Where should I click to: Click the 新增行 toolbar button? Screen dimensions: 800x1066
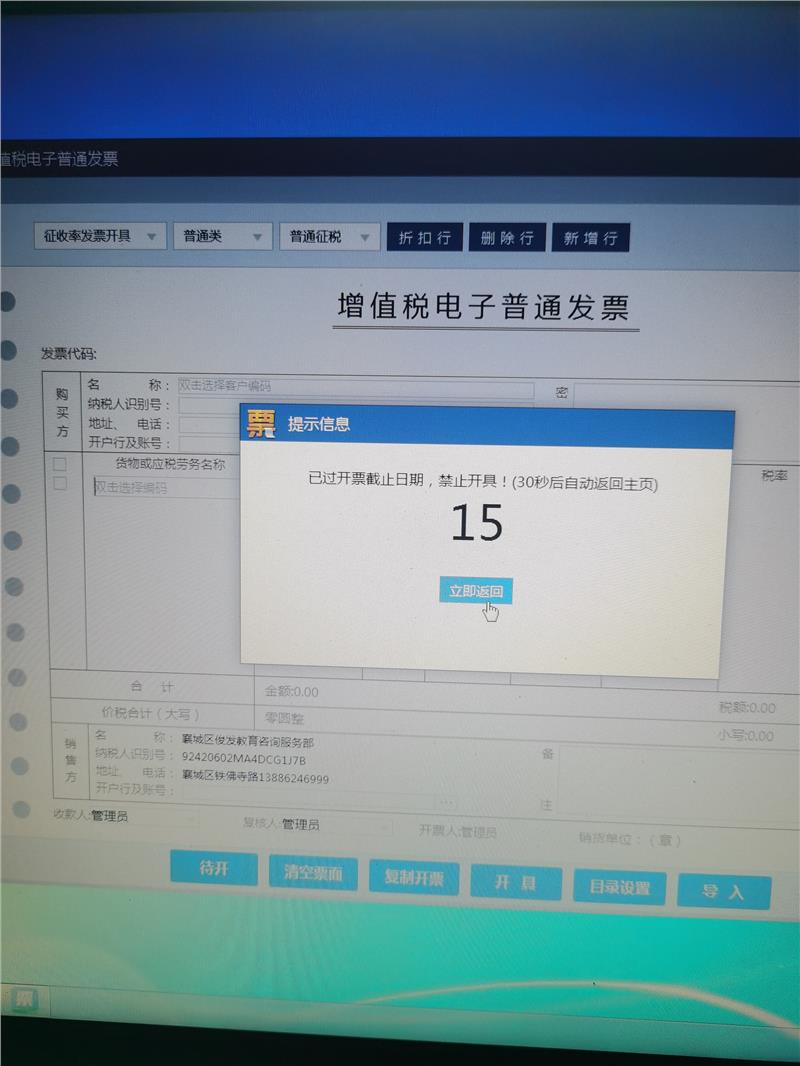point(590,238)
